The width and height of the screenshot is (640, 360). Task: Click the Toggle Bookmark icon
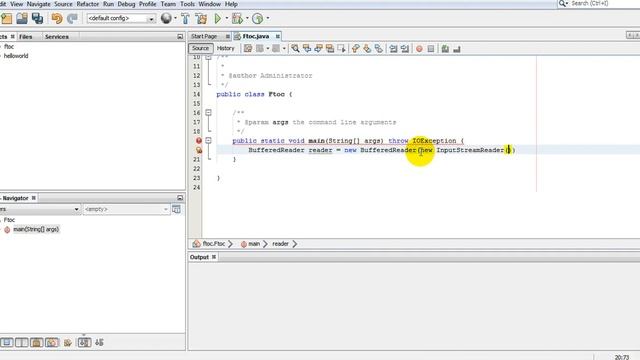(x=379, y=49)
